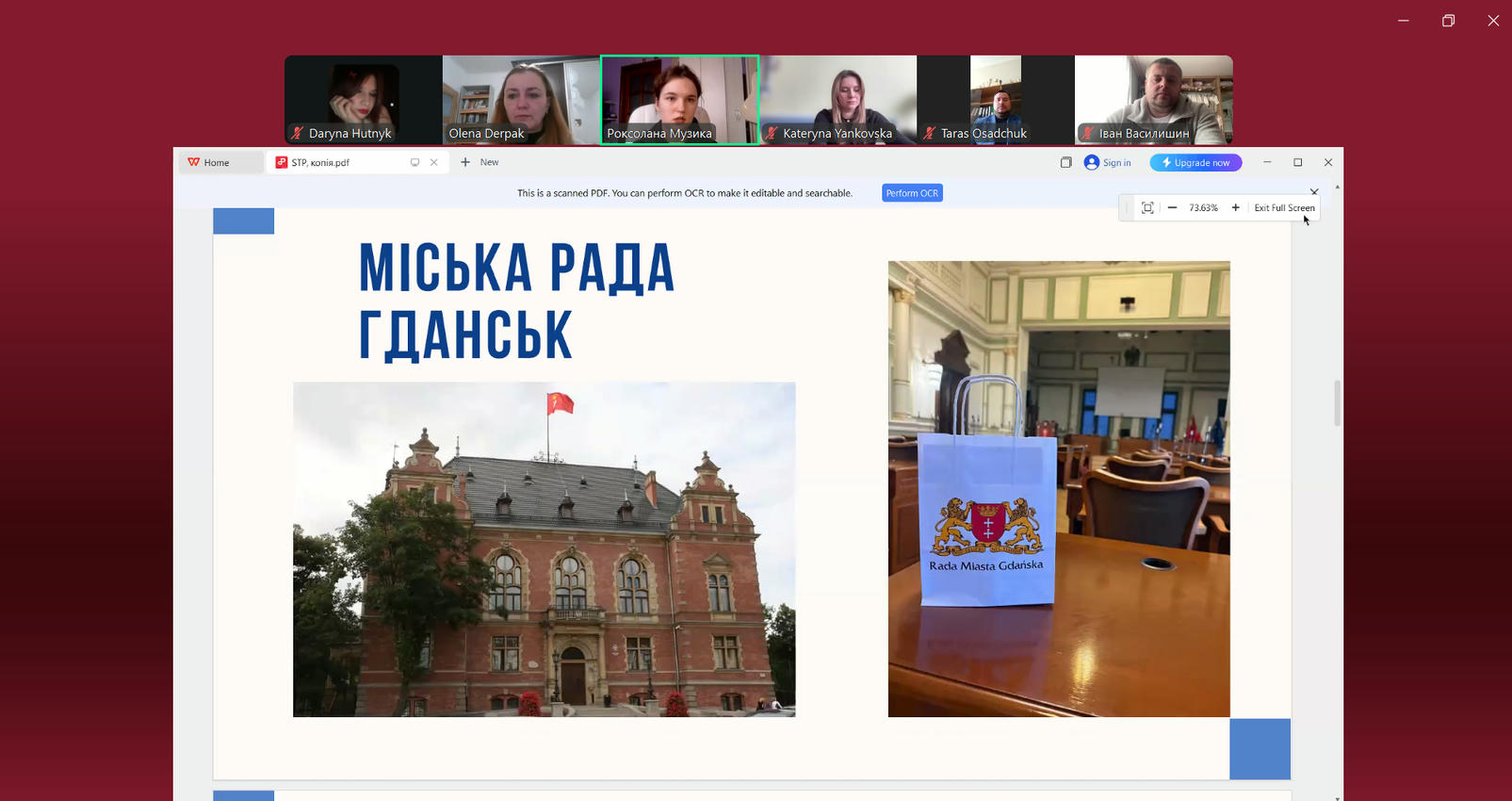Click the Upgrade now button
The height and width of the screenshot is (801, 1512).
pyautogui.click(x=1195, y=163)
